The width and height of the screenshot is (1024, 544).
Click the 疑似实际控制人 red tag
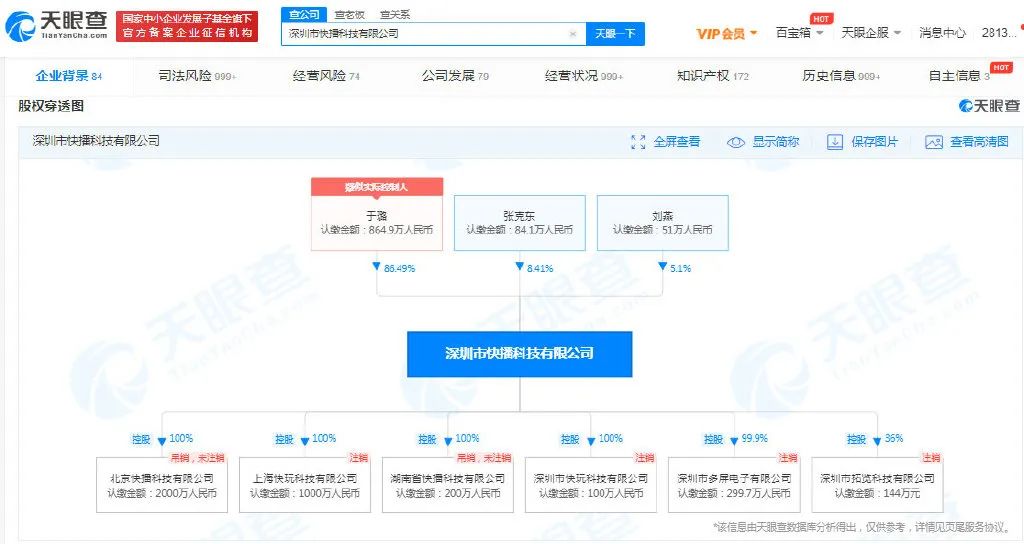377,187
